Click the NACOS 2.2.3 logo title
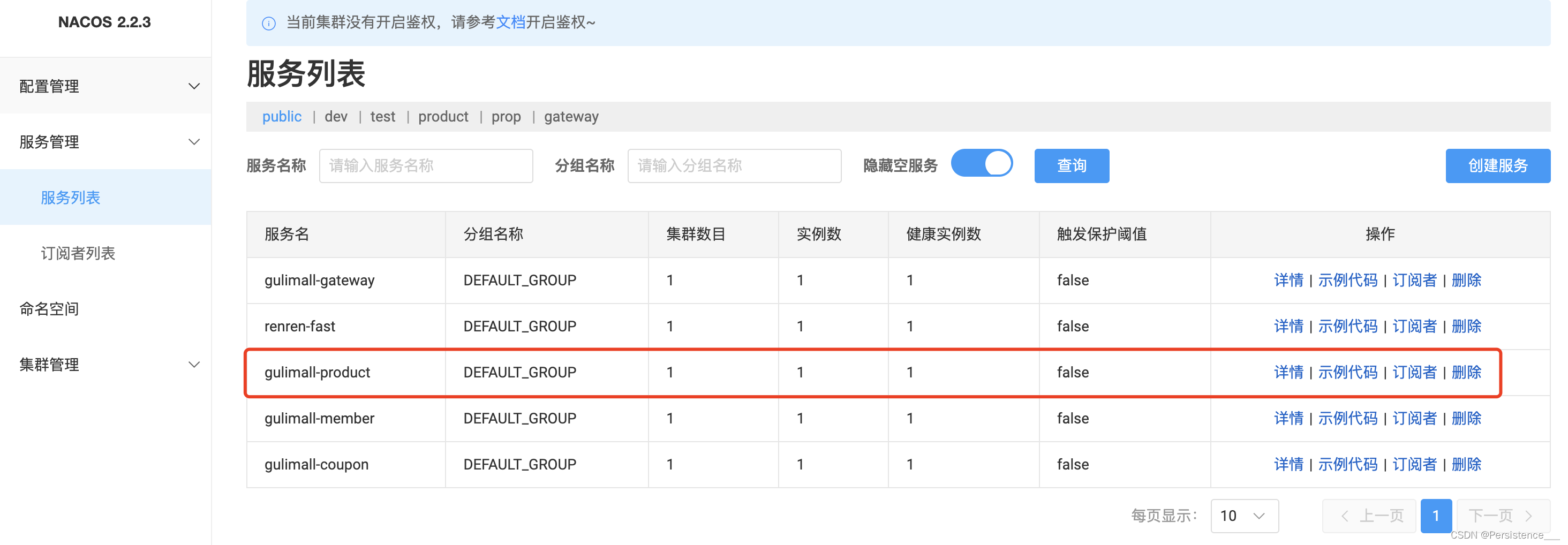The image size is (1568, 545). (x=104, y=22)
